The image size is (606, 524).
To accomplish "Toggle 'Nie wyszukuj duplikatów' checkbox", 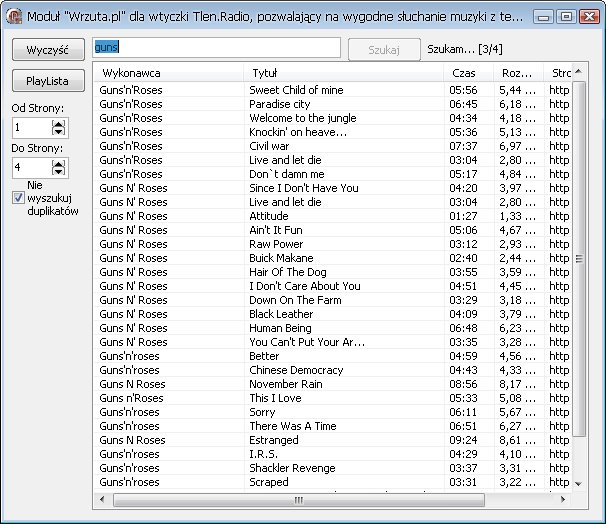I will (18, 198).
